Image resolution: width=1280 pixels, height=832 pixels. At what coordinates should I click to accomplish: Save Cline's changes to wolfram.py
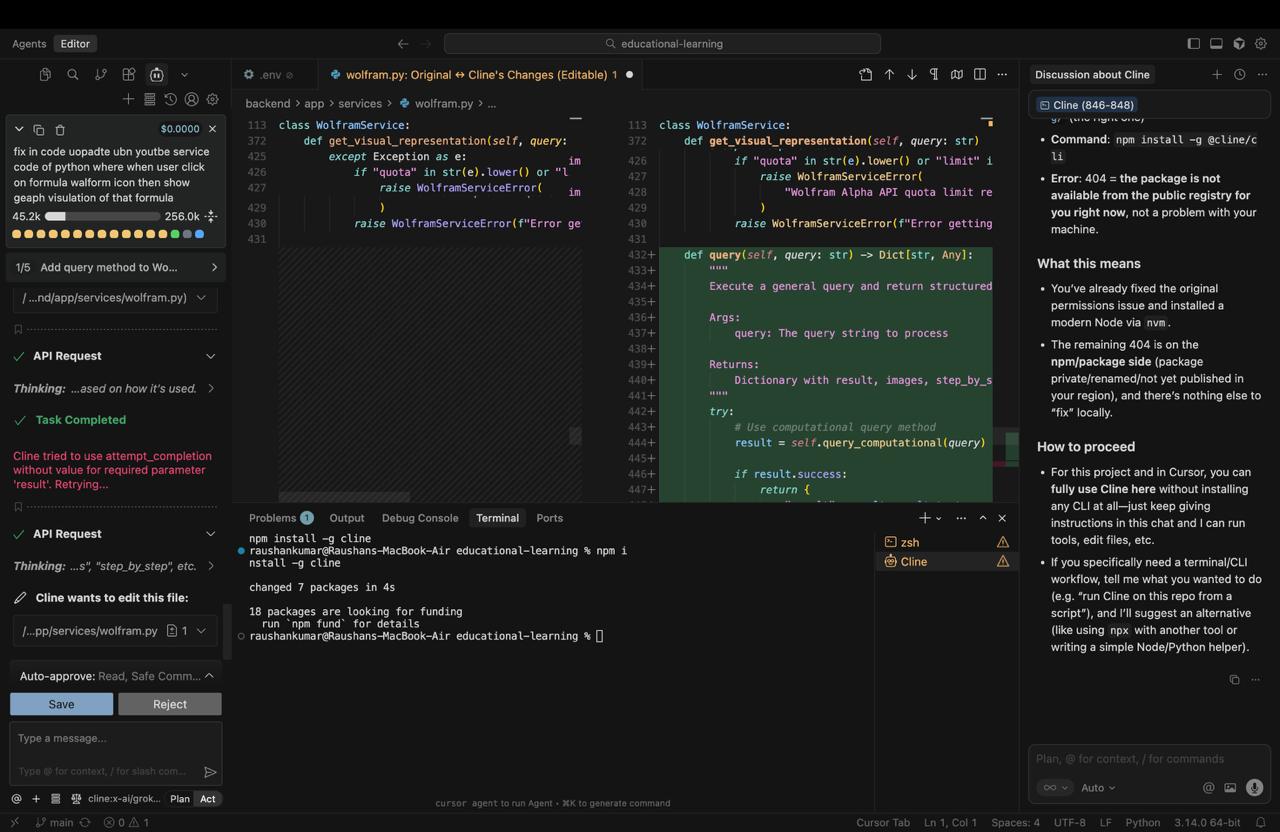tap(61, 704)
